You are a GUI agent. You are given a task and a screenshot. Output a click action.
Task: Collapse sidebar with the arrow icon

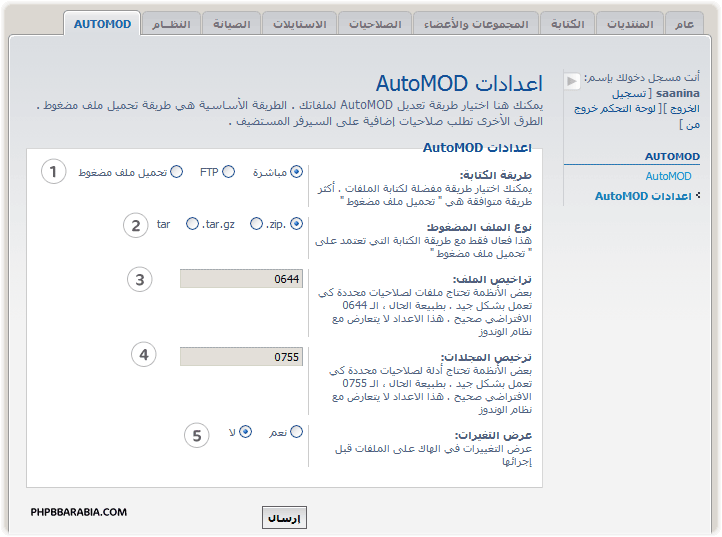click(571, 82)
